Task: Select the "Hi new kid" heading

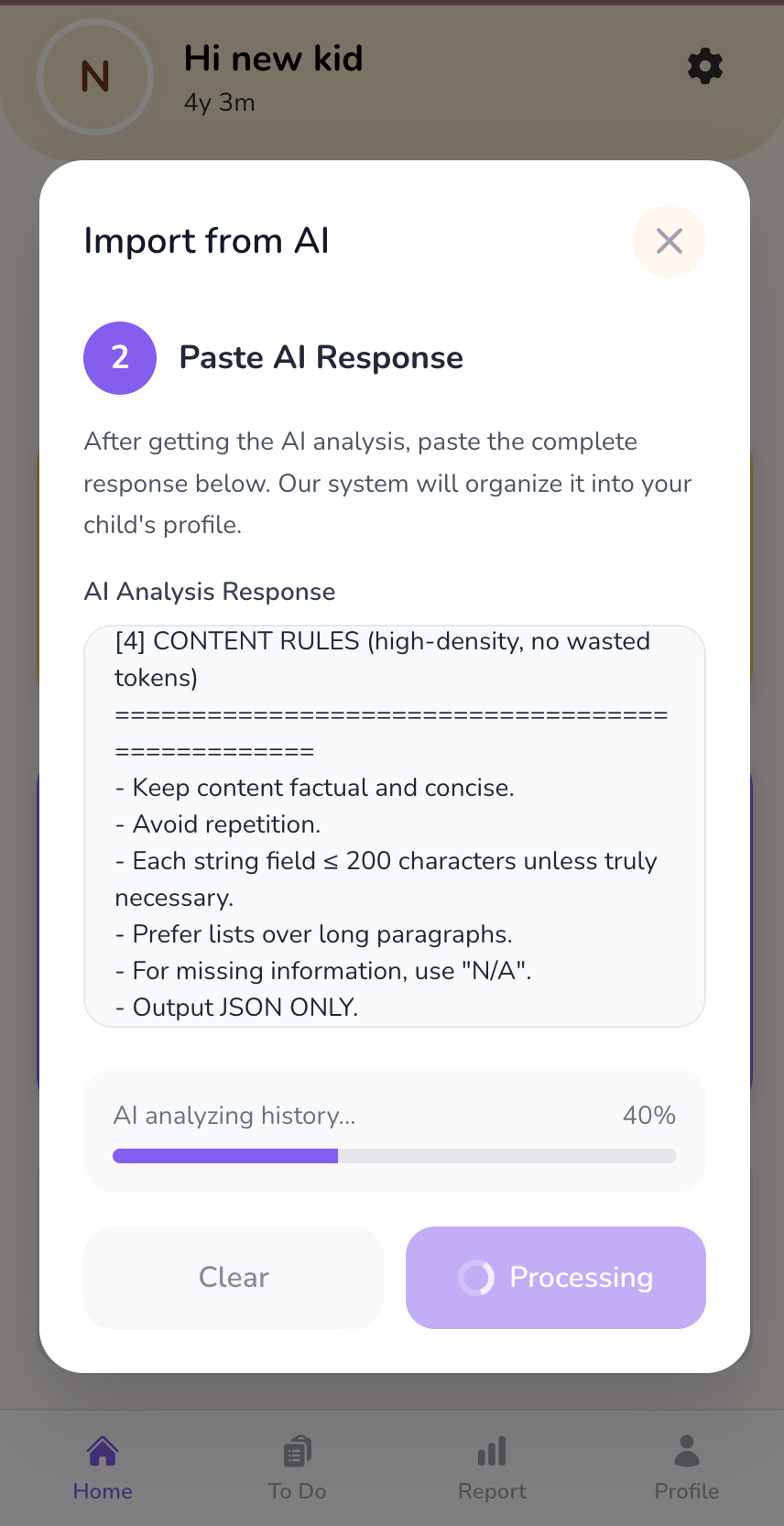Action: [273, 59]
